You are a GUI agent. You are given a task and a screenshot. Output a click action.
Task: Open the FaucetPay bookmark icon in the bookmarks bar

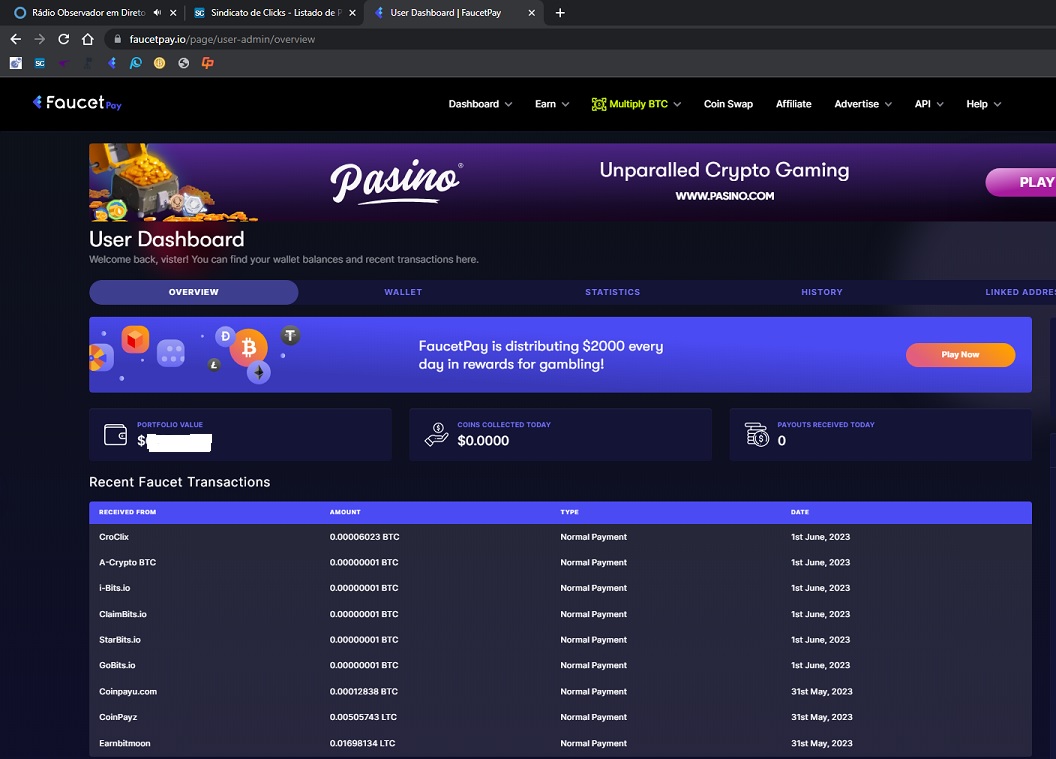click(x=112, y=63)
